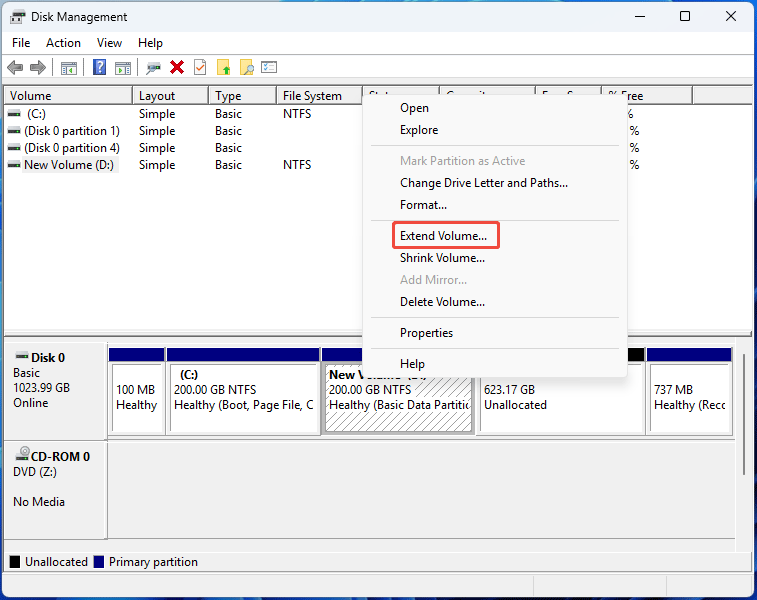
Task: Click the black Unallocated legend swatch
Action: (15, 562)
